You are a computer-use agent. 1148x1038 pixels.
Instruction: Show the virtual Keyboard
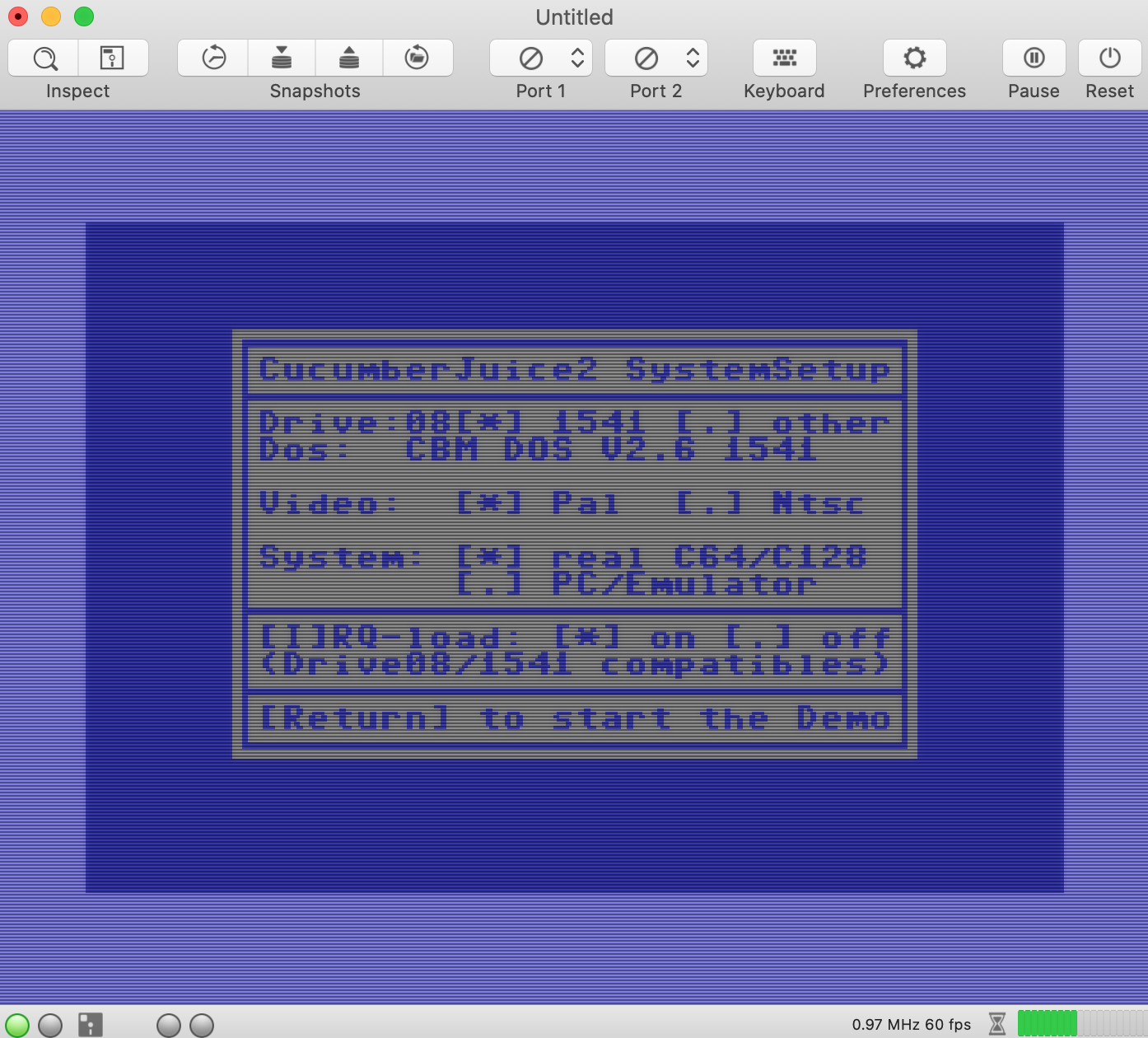pos(785,58)
